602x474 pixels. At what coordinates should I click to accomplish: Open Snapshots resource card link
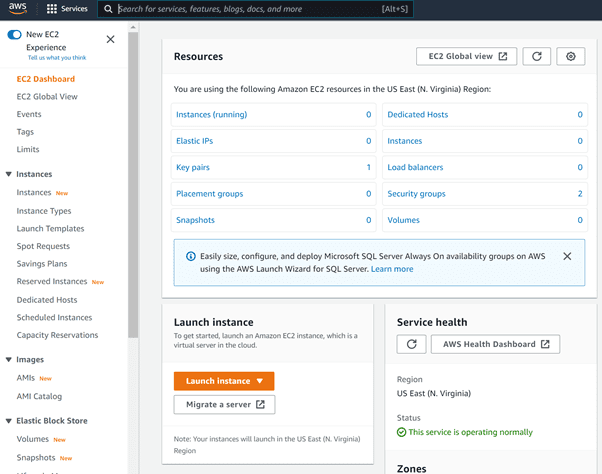(x=195, y=220)
